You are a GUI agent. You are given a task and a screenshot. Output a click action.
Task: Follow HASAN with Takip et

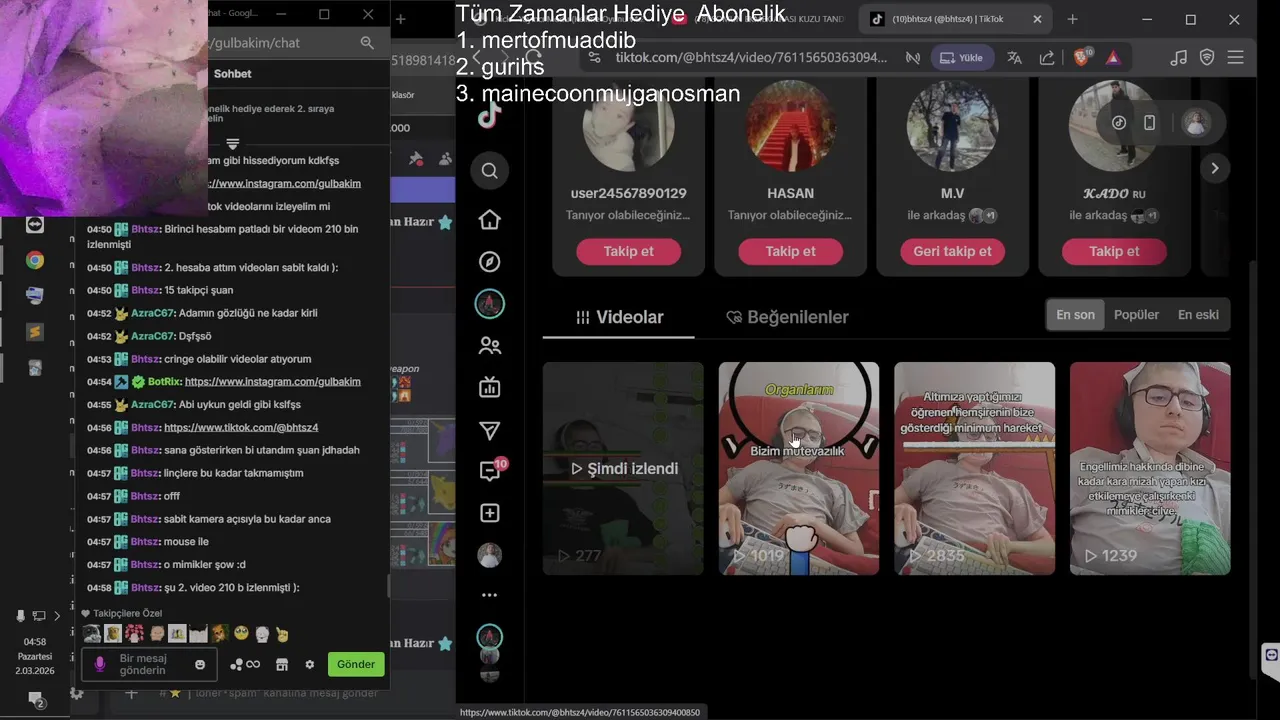[790, 251]
